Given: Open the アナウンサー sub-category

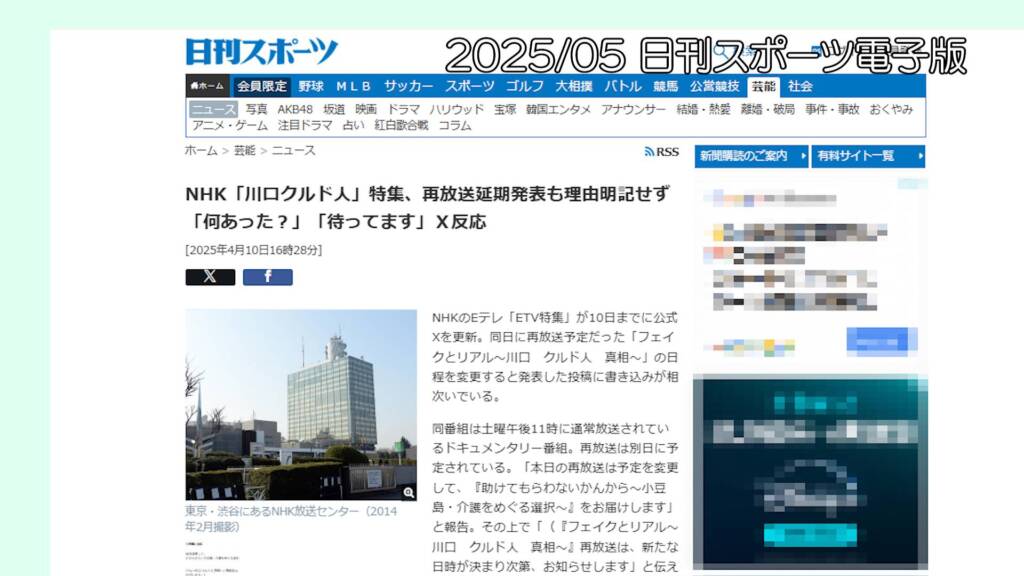Looking at the screenshot, I should tap(633, 109).
